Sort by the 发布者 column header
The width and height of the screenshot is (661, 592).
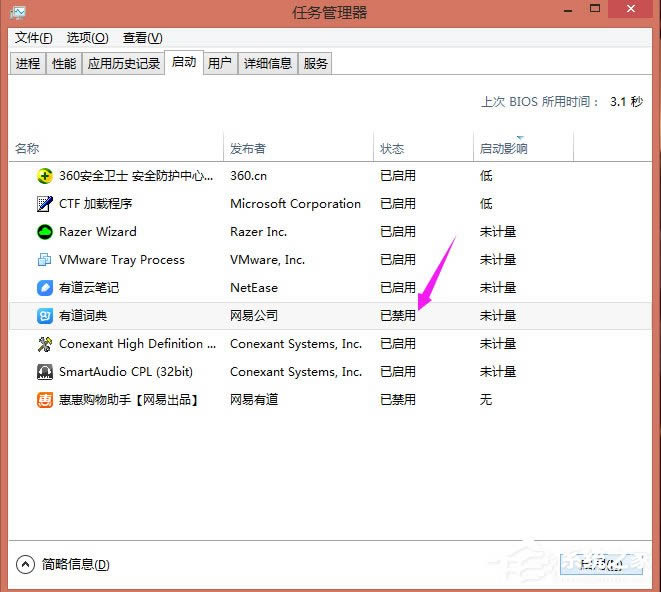coord(298,148)
